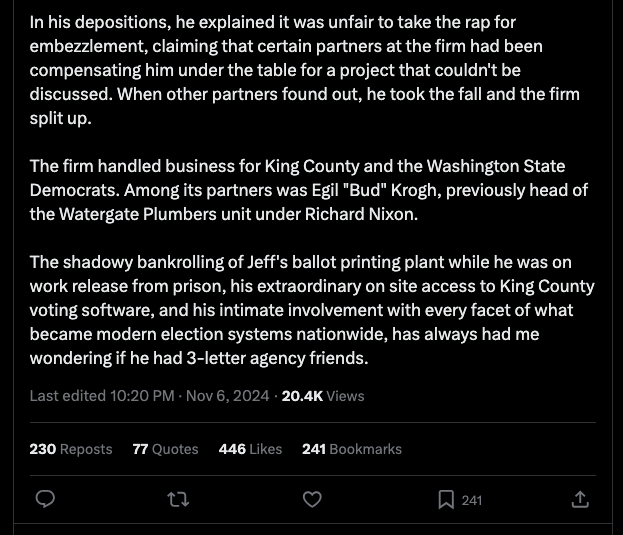
Task: Click the Nov 6, 2024 date
Action: click(x=228, y=396)
